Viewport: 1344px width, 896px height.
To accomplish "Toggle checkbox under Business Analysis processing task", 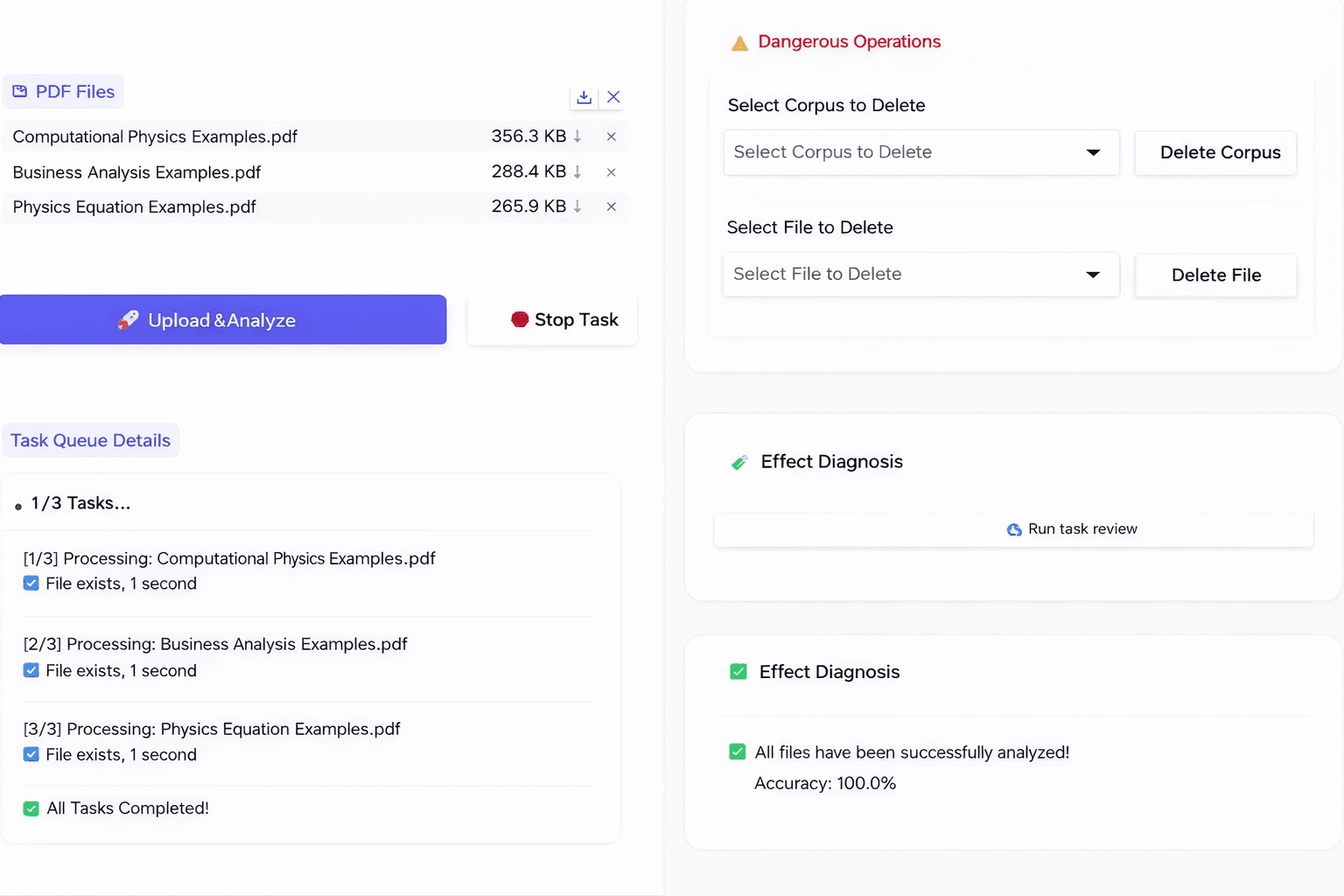I will (x=31, y=671).
